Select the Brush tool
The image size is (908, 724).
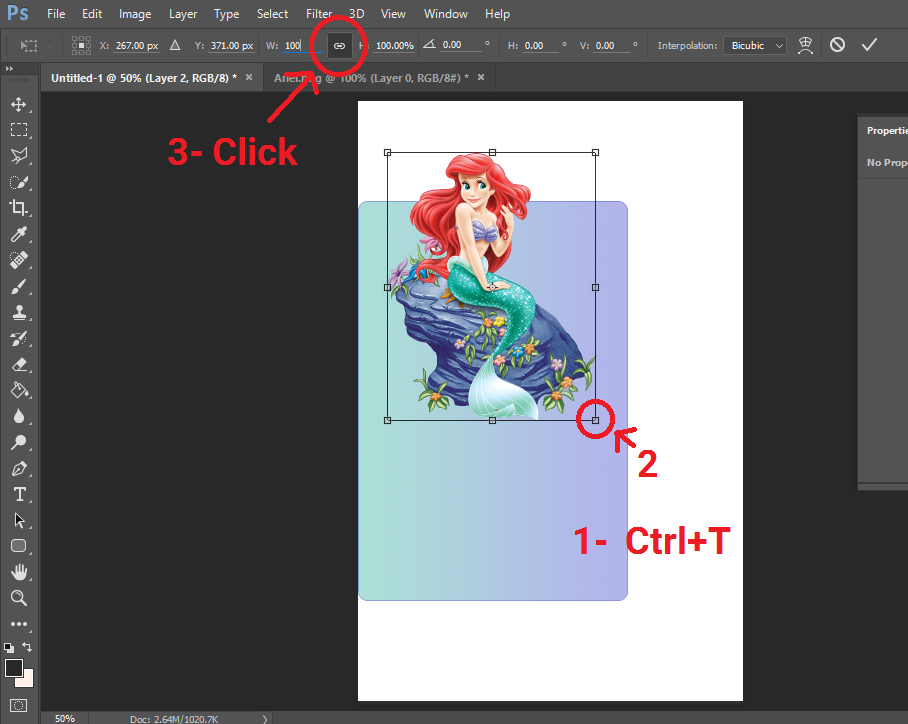click(19, 286)
